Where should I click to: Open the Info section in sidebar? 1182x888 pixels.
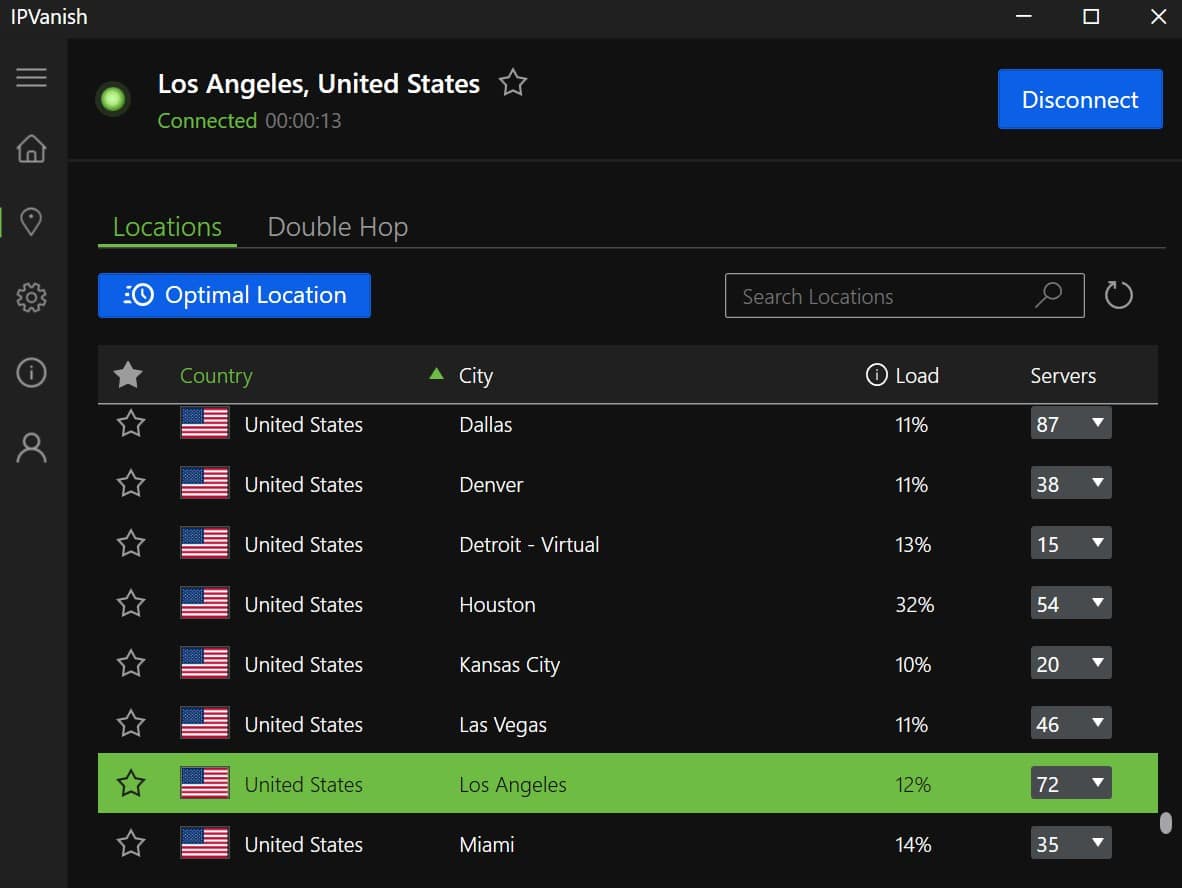point(31,372)
